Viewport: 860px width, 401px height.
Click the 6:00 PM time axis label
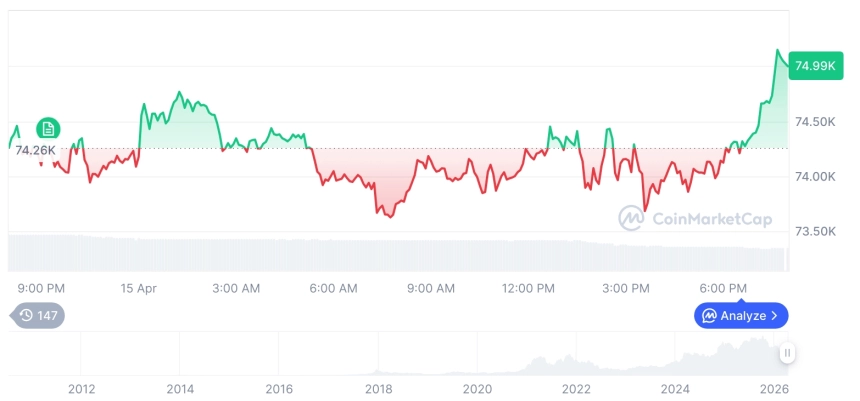(723, 288)
